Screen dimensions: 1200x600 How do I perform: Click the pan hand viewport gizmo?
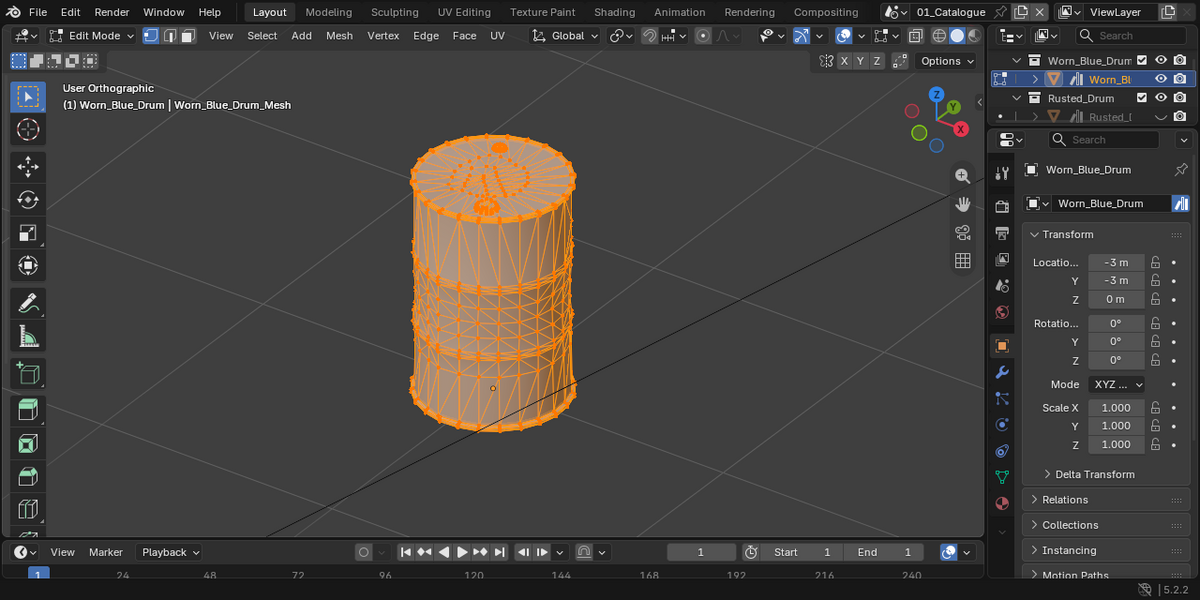963,204
